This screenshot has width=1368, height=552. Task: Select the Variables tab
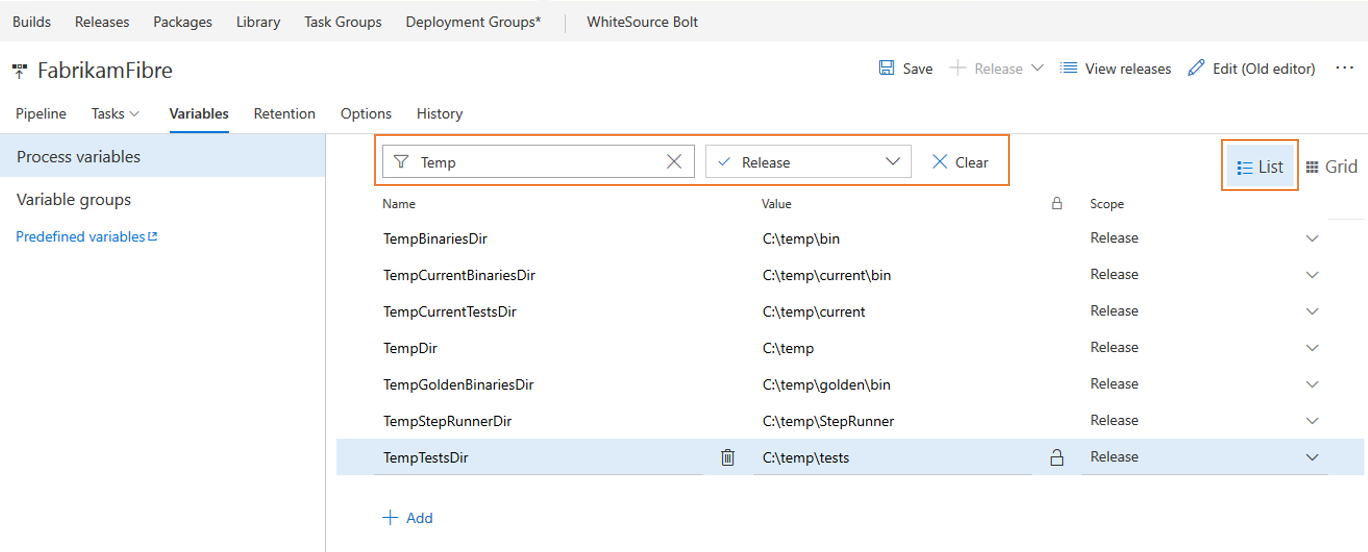click(x=199, y=113)
